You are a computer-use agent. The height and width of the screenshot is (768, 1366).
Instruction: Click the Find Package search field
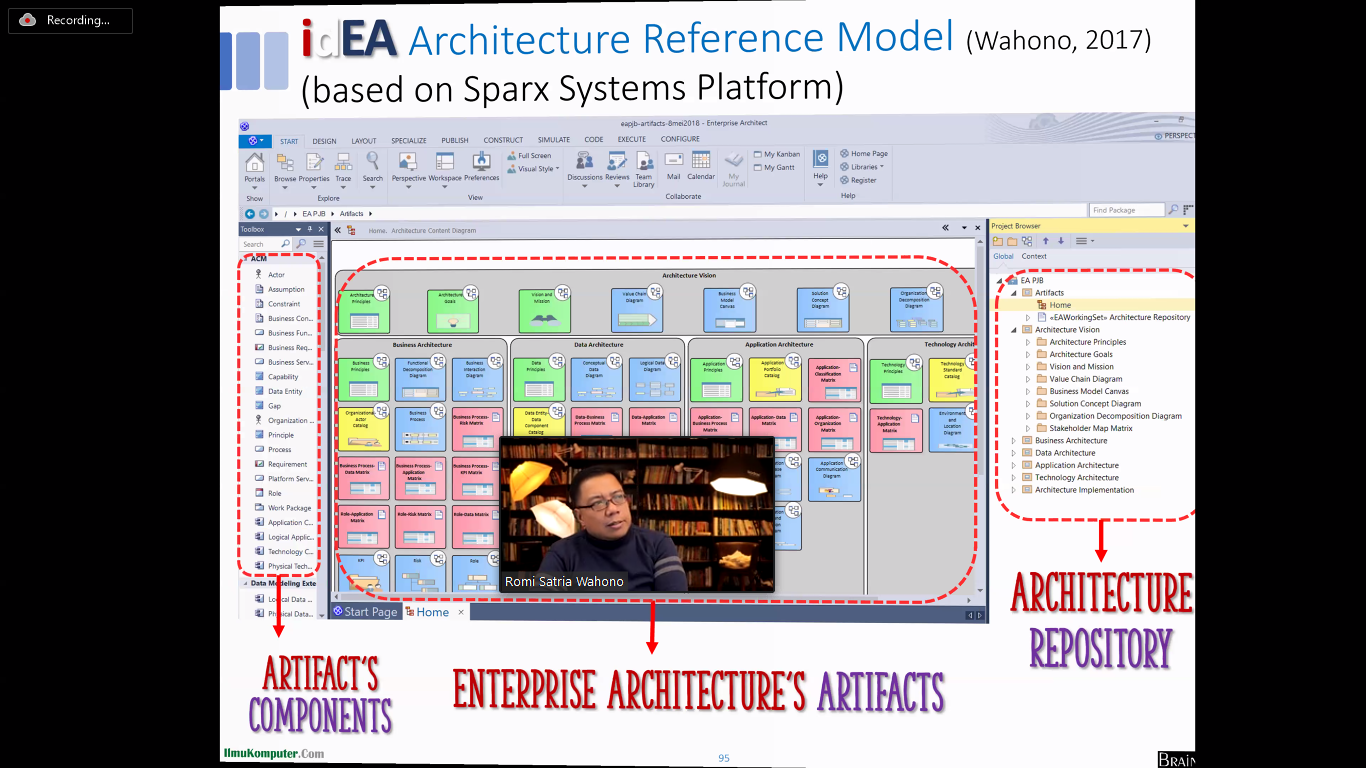point(1125,210)
